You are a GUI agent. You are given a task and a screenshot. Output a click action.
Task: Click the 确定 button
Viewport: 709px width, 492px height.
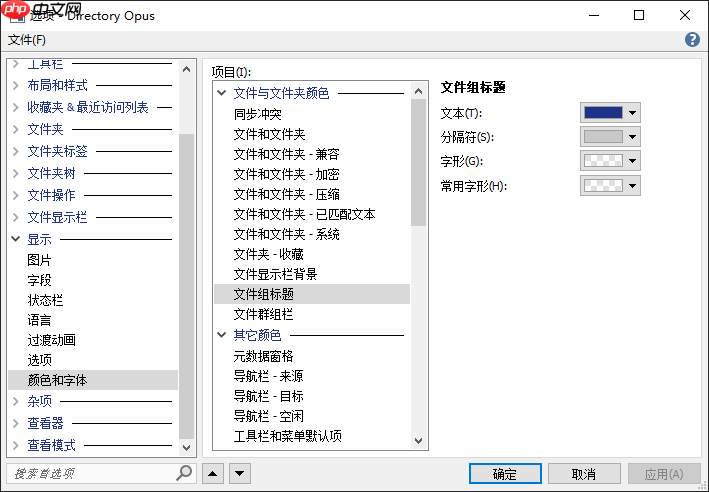click(x=505, y=474)
